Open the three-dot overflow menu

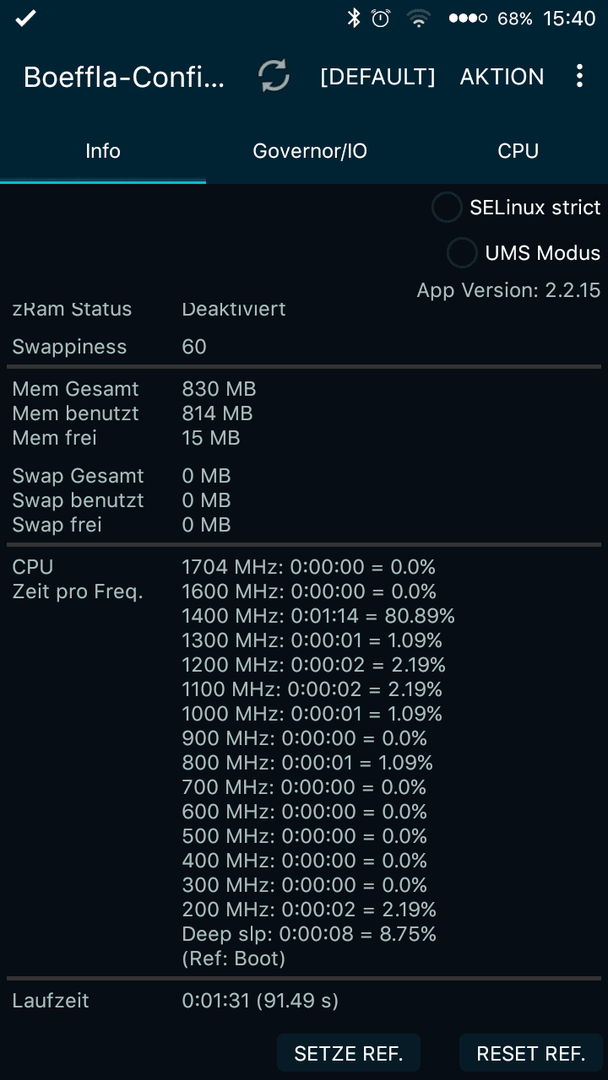point(580,76)
